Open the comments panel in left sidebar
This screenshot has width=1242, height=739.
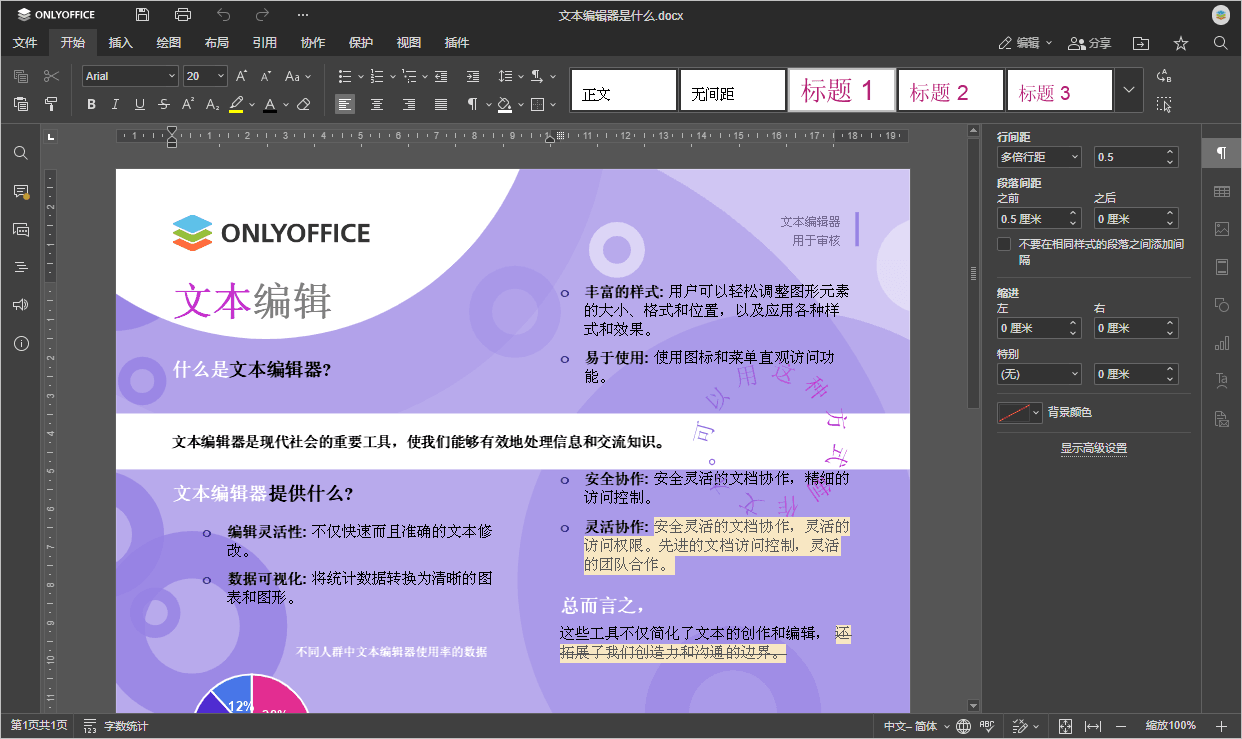click(20, 190)
